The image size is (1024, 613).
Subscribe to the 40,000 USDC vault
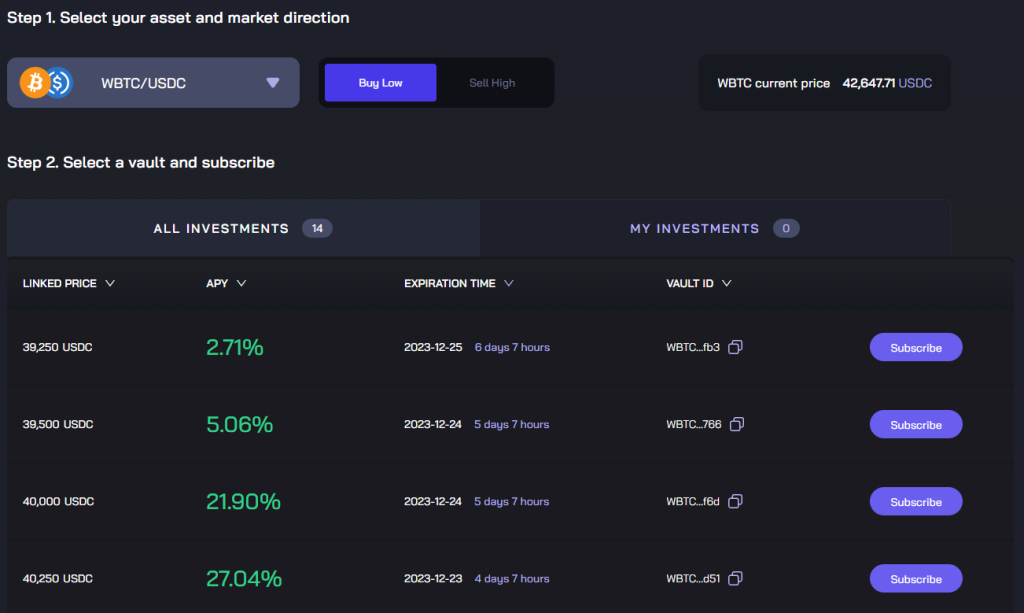pos(916,502)
